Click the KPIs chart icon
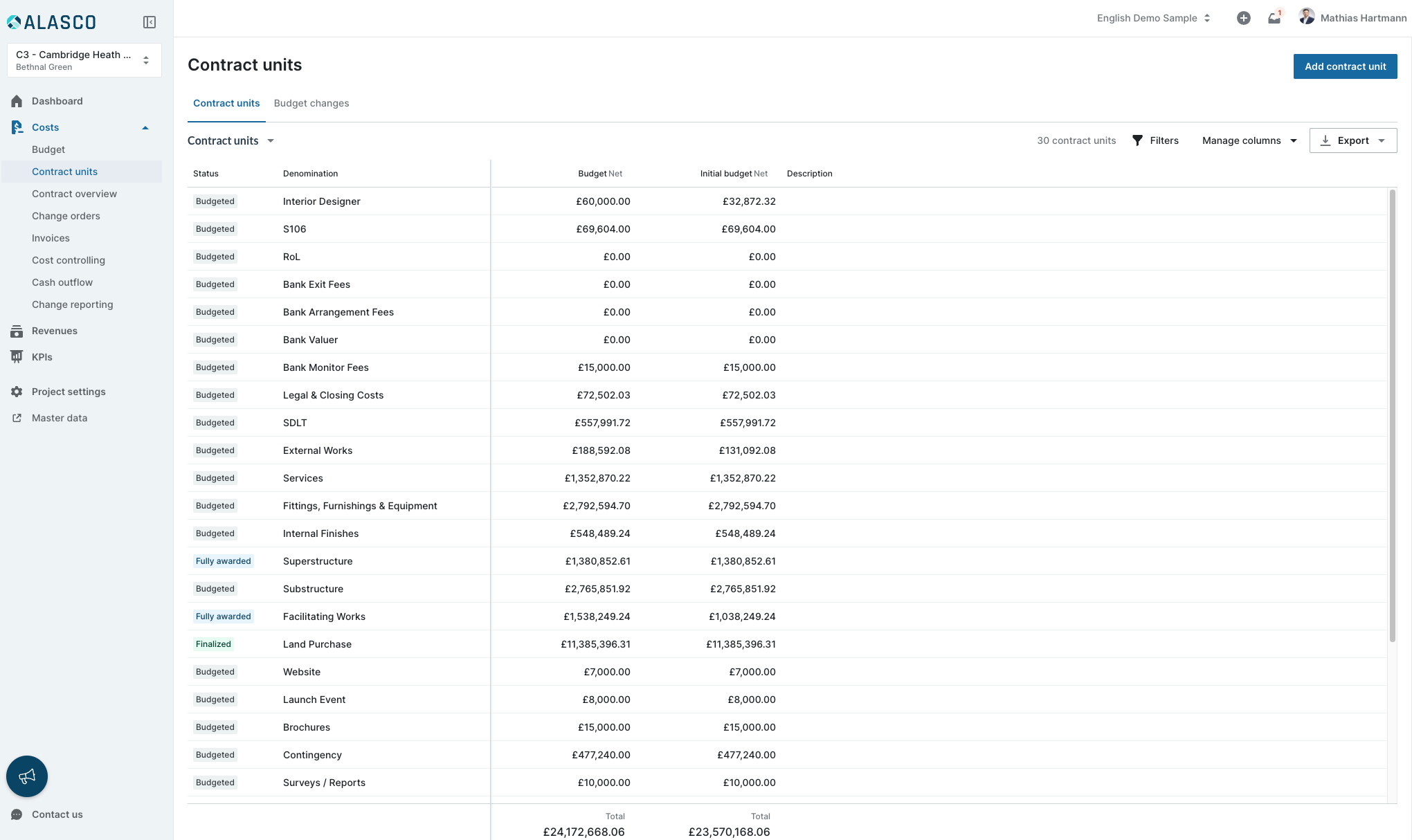This screenshot has width=1412, height=840. (x=17, y=357)
